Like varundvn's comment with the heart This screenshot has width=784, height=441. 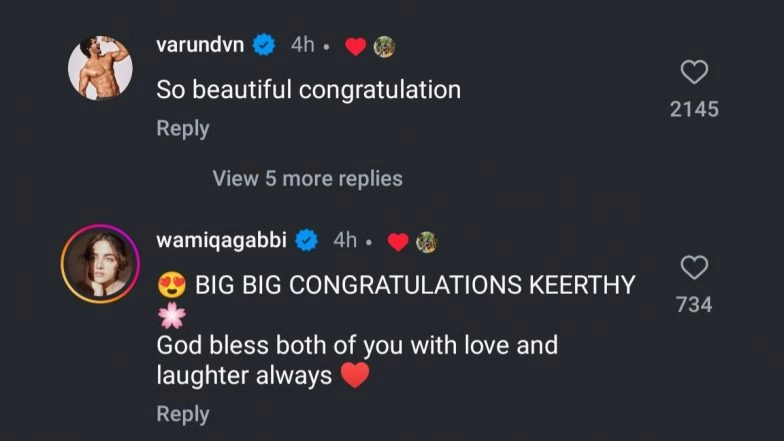(694, 72)
